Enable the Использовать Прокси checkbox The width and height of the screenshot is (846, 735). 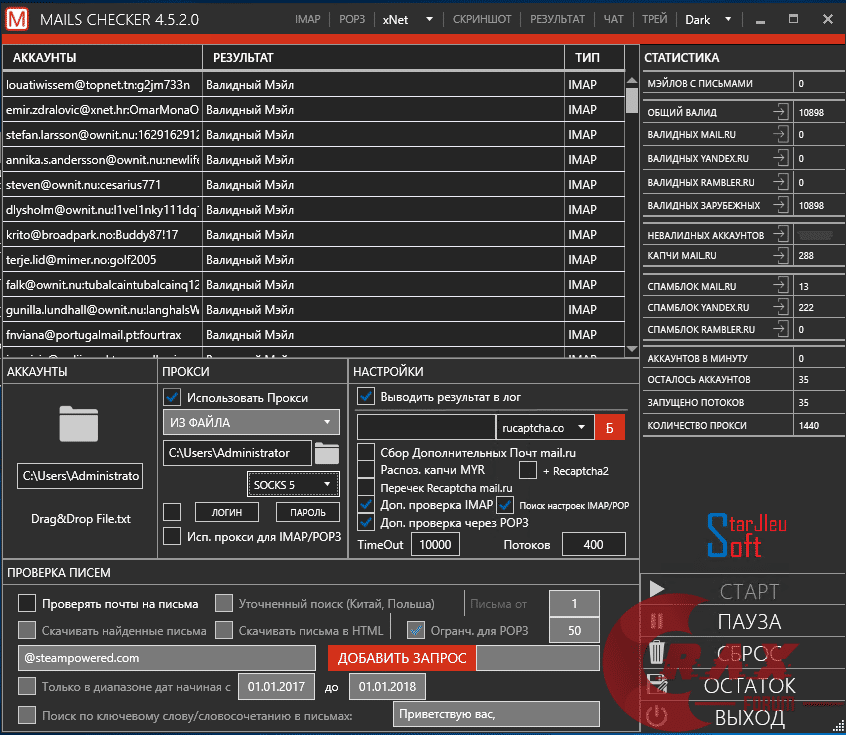point(173,397)
